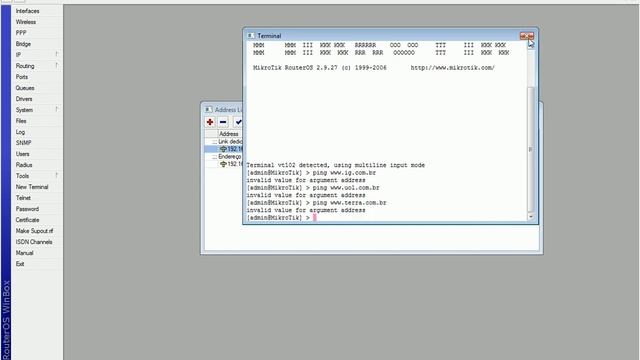
Task: Click the Terminal scrollbar down arrow
Action: coord(531,217)
